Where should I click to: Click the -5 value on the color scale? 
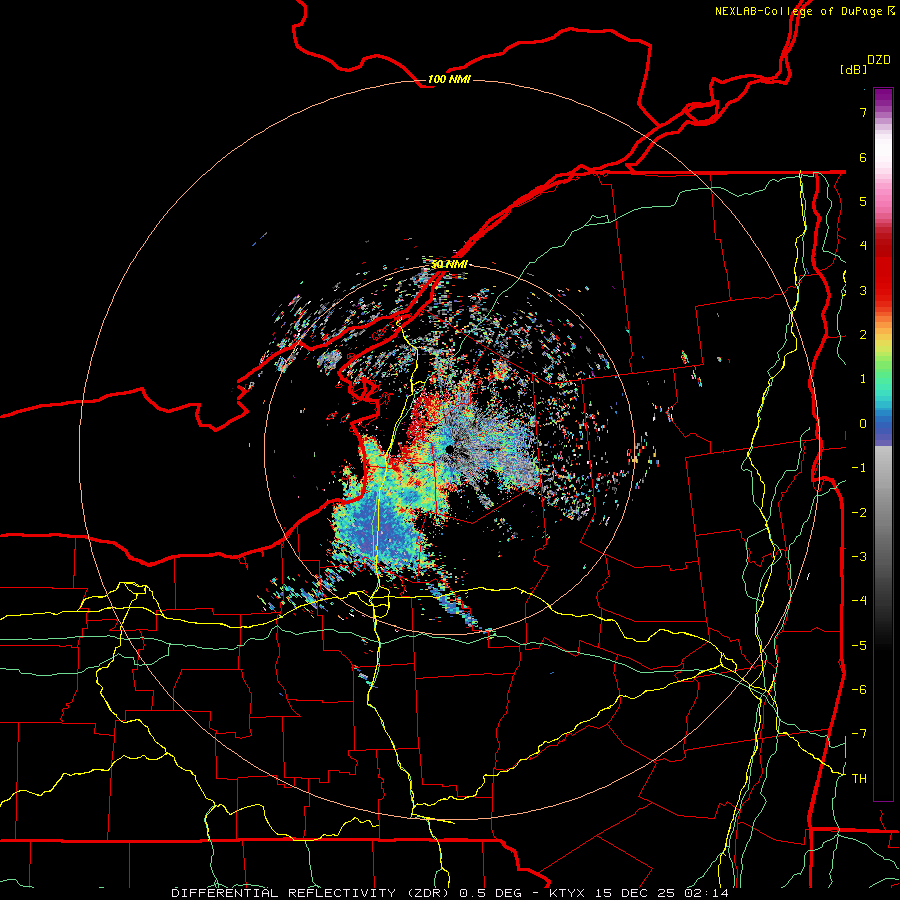[x=859, y=646]
